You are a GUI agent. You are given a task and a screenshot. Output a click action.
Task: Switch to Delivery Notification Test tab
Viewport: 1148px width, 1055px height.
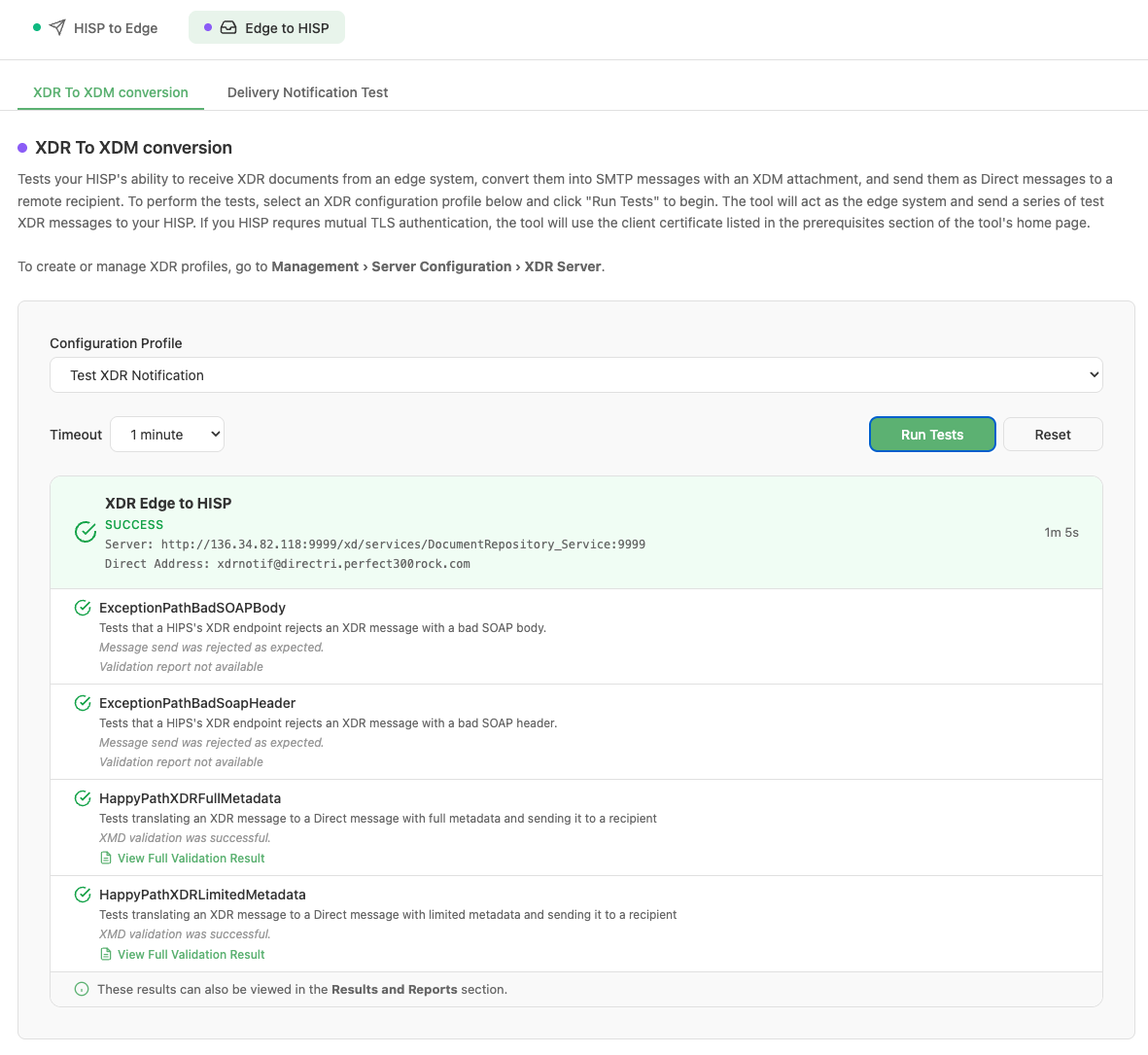click(307, 92)
